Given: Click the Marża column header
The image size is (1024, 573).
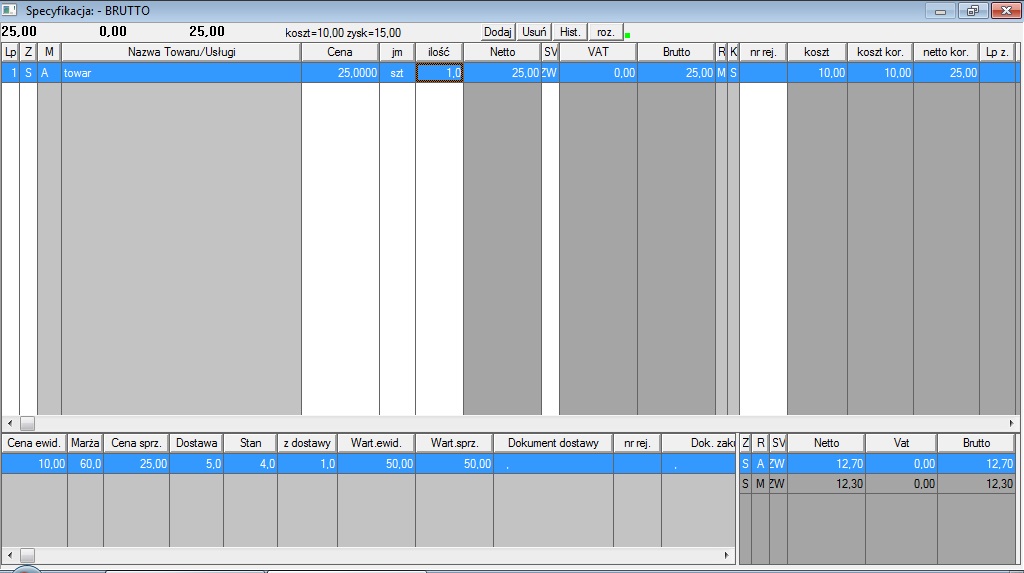Looking at the screenshot, I should tap(85, 443).
